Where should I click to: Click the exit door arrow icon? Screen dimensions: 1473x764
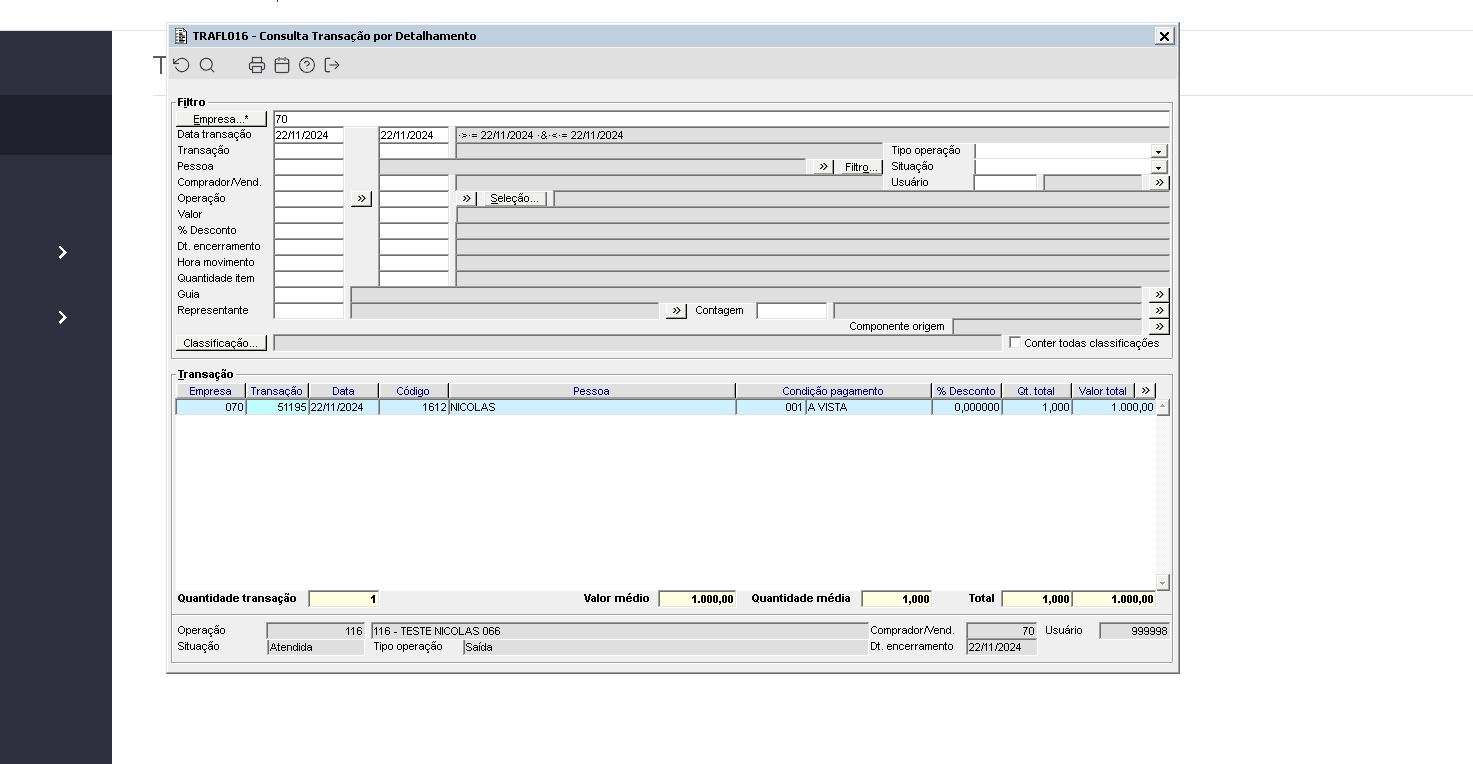pos(332,65)
